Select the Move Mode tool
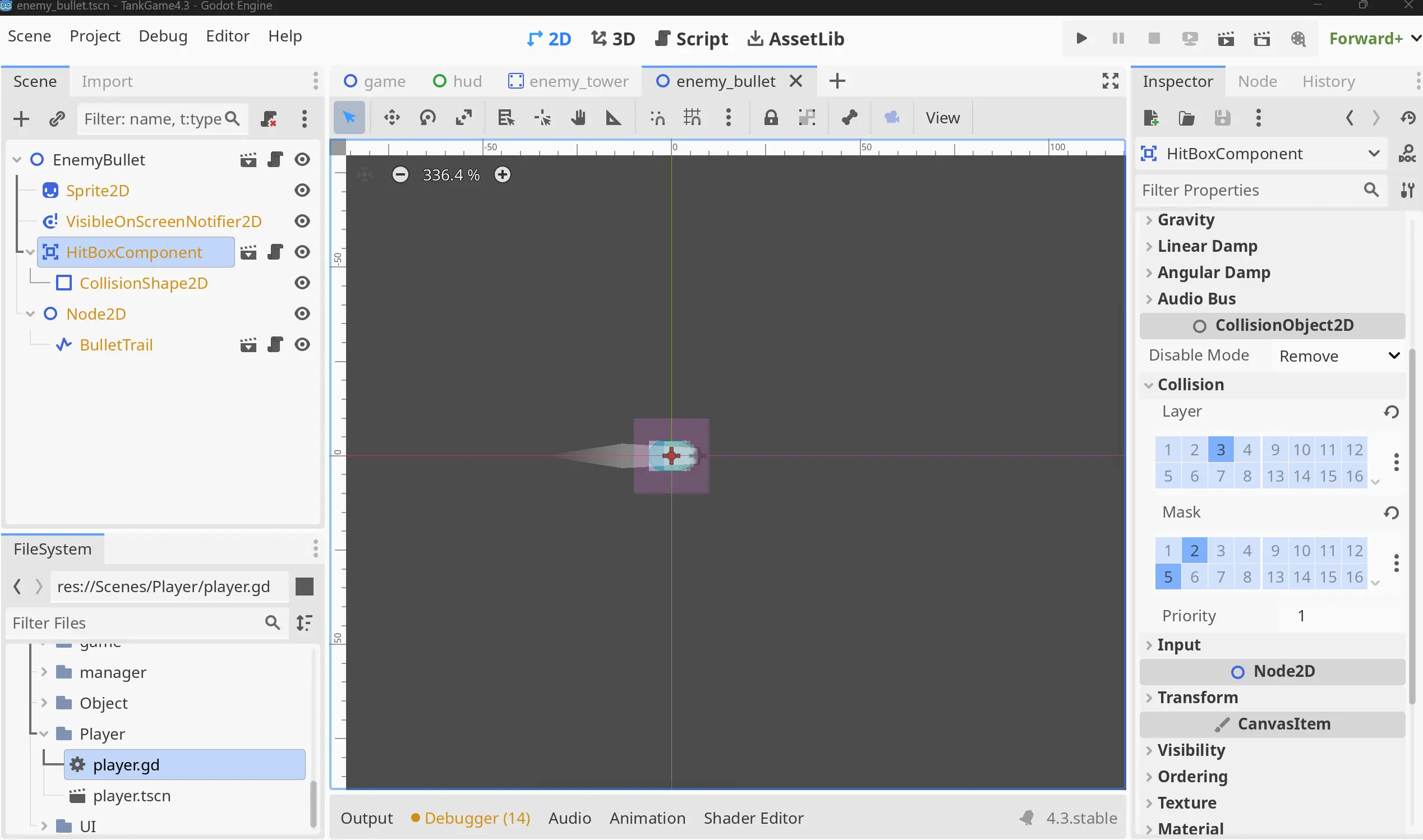Image resolution: width=1423 pixels, height=840 pixels. click(x=392, y=118)
